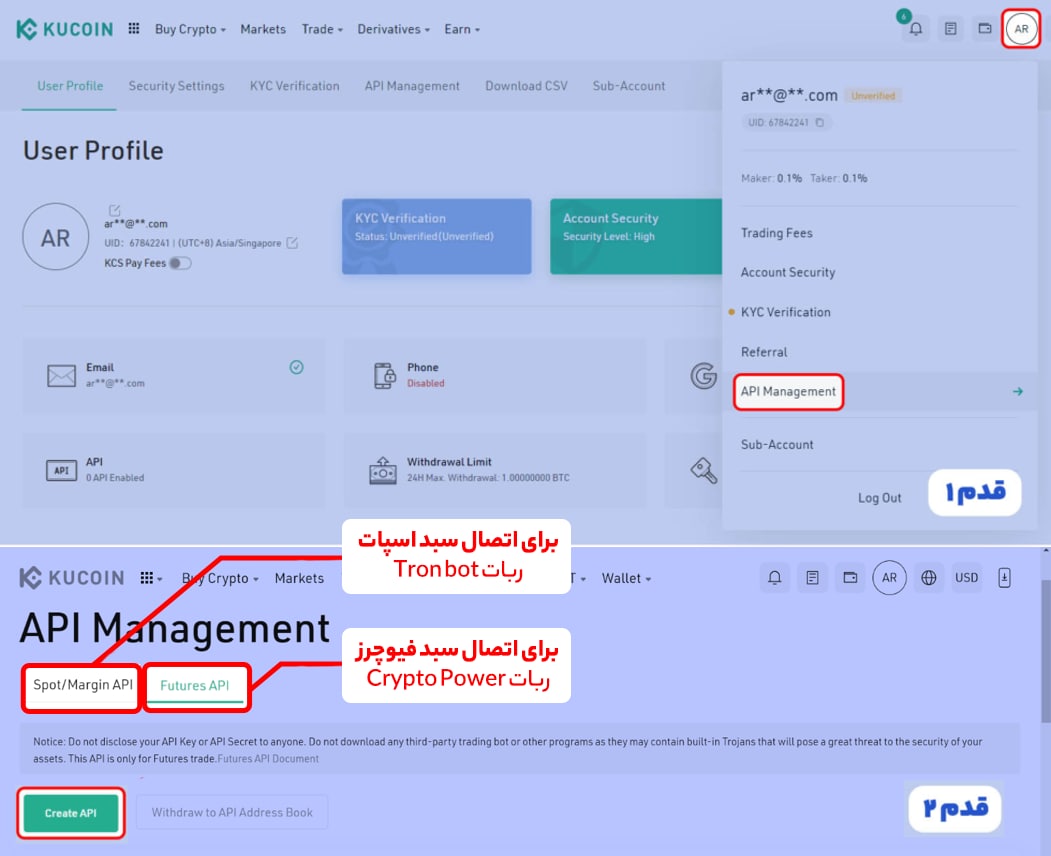The height and width of the screenshot is (856, 1051).
Task: Expand the Earn dropdown menu
Action: click(462, 29)
